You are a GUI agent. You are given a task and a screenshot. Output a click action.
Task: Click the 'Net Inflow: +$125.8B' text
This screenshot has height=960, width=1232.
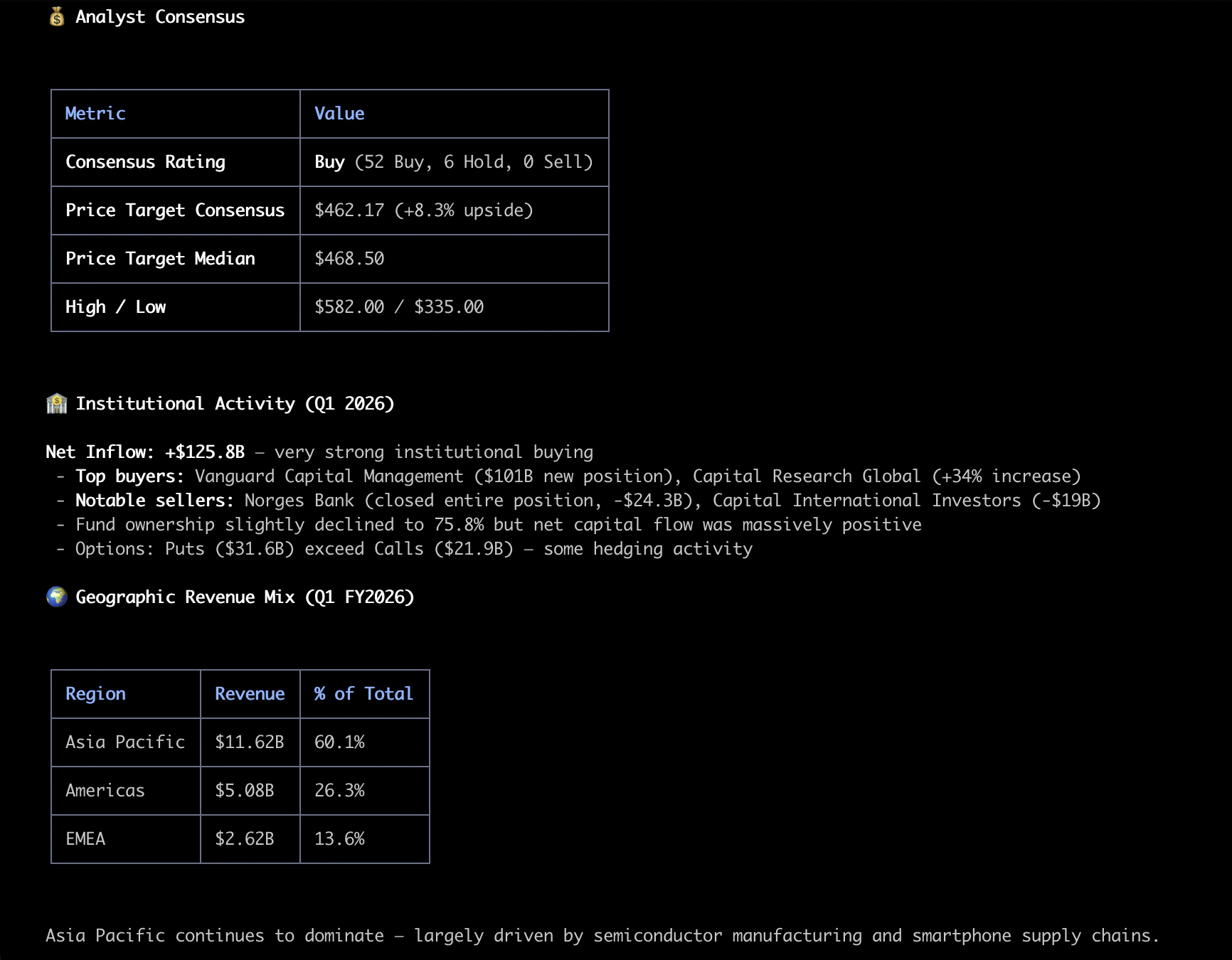pos(145,452)
